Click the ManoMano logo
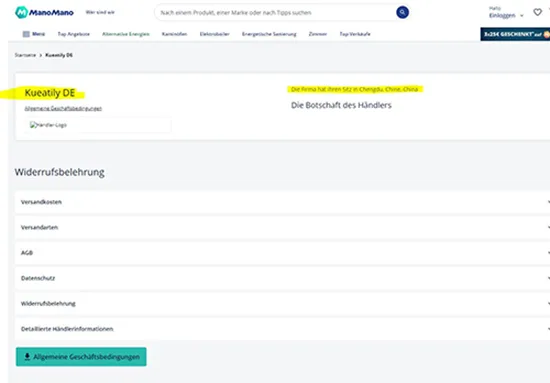The height and width of the screenshot is (383, 550). pos(44,13)
